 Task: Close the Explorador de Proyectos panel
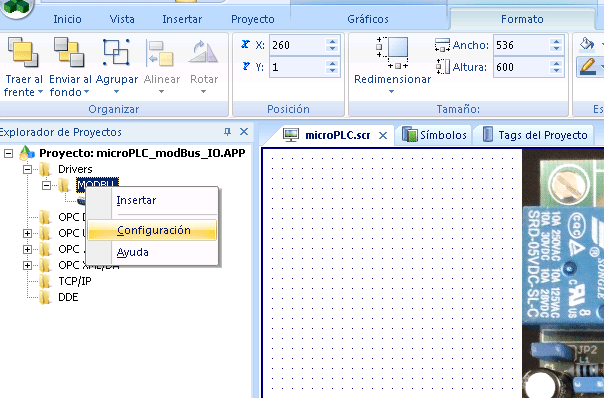pos(244,132)
